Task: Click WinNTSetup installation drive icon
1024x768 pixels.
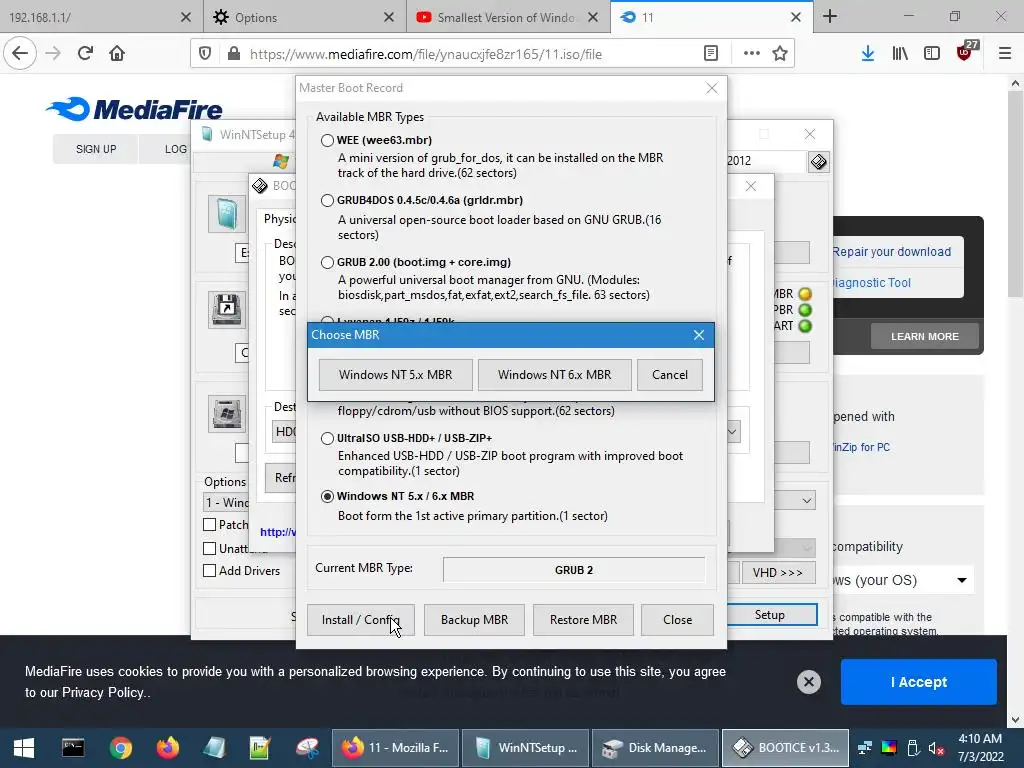Action: click(x=227, y=414)
